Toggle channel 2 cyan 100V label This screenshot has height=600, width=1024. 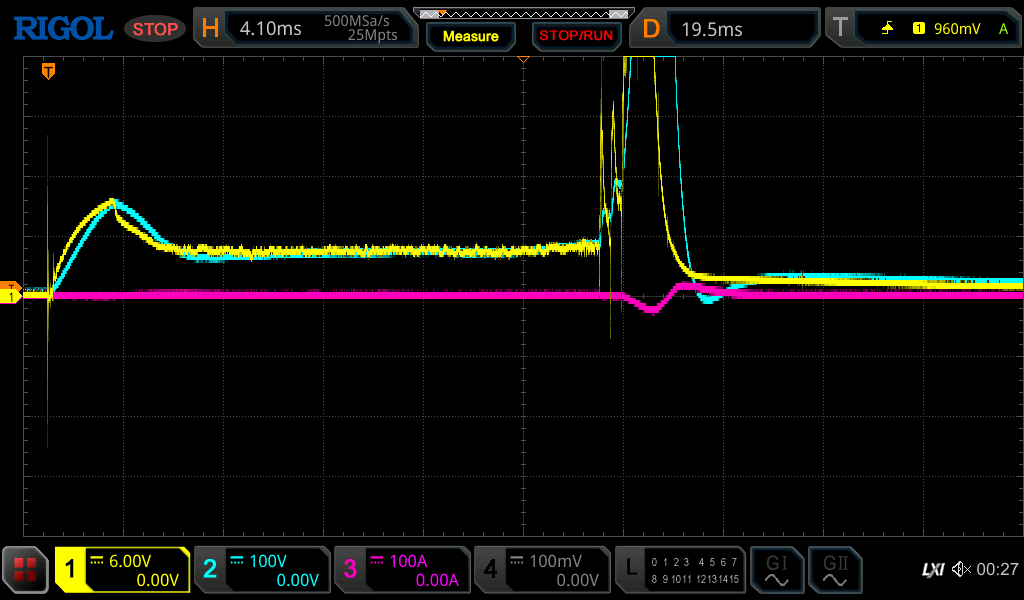[x=261, y=570]
